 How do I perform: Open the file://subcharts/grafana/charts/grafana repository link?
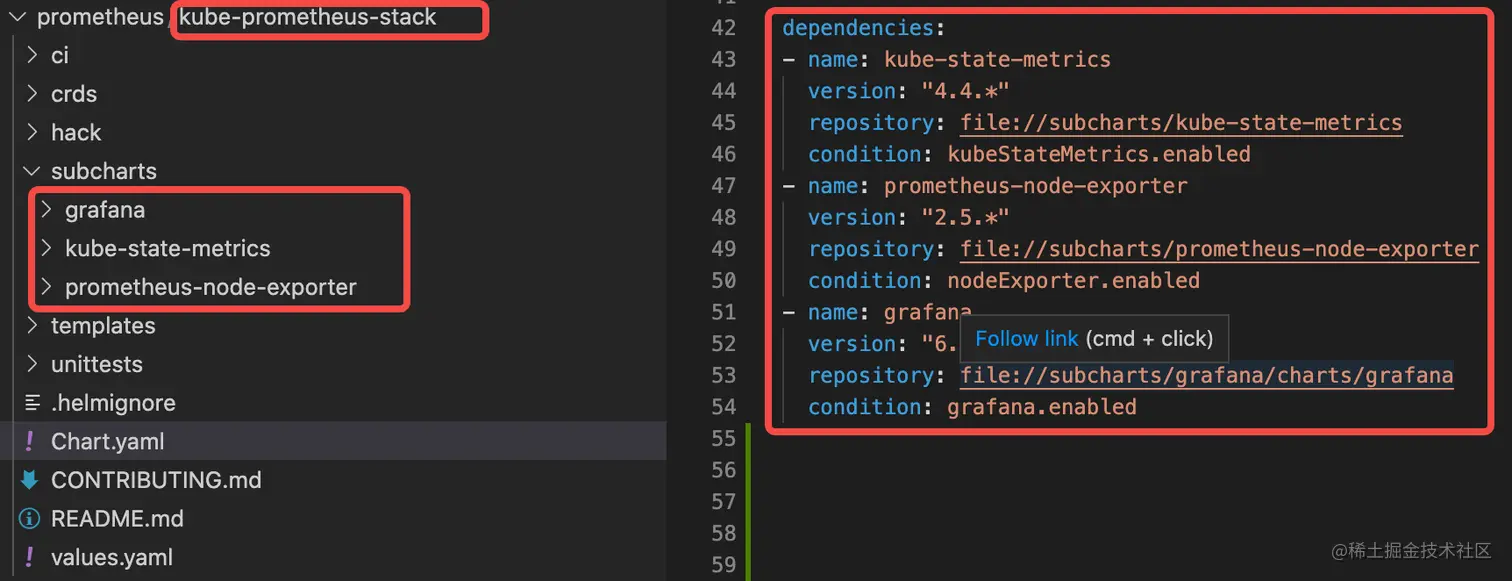coord(1207,376)
